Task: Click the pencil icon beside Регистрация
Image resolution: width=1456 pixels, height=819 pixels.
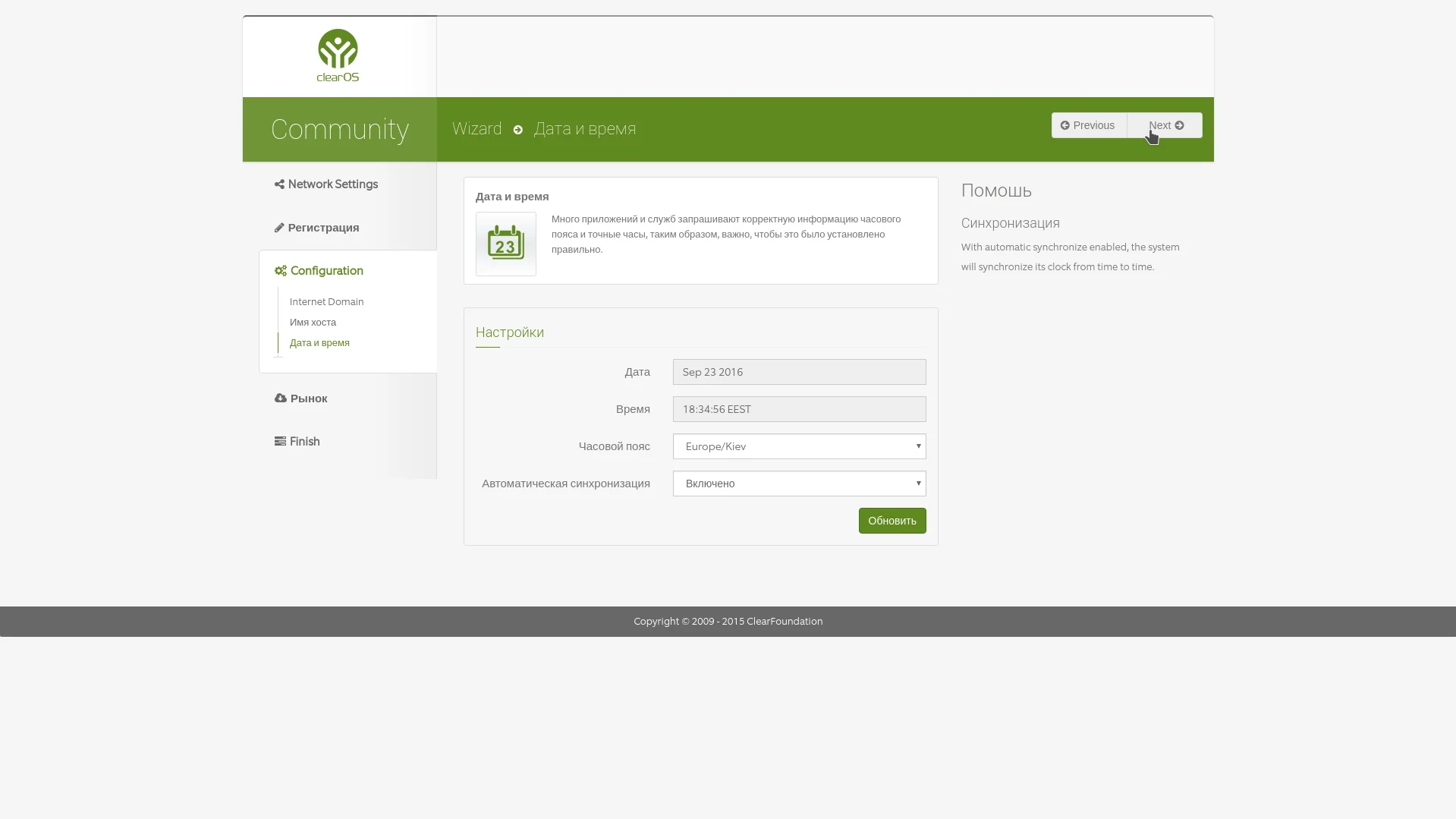Action: tap(279, 228)
